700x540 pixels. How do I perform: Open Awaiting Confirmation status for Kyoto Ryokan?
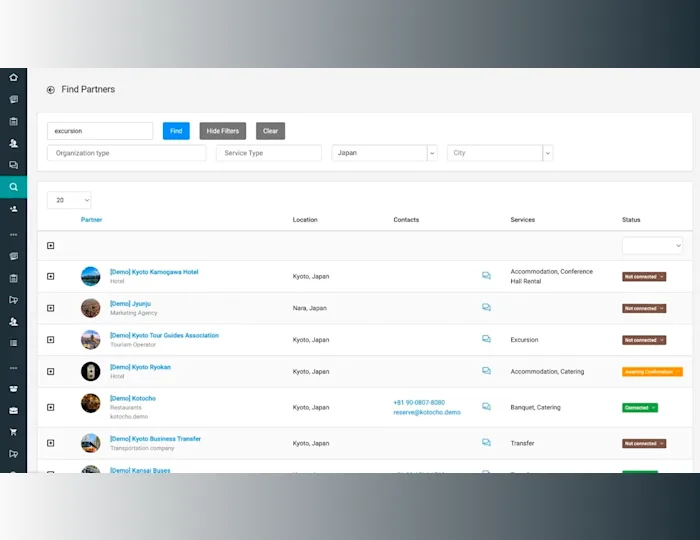click(652, 372)
